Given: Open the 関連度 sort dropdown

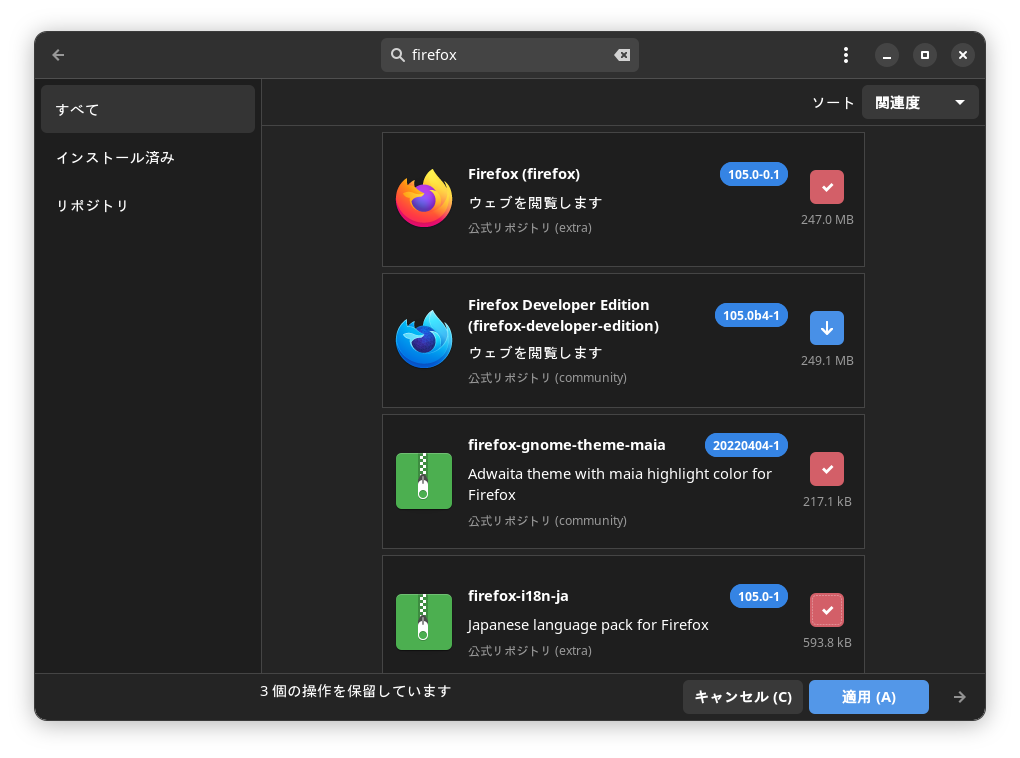Looking at the screenshot, I should click(920, 103).
